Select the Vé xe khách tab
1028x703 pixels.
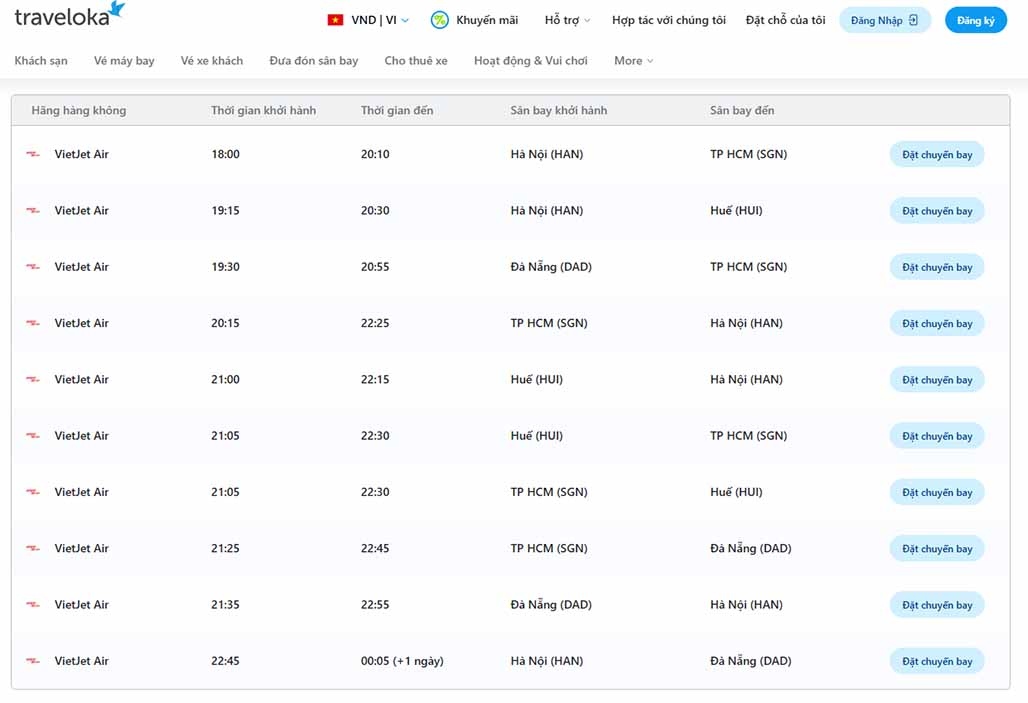(x=212, y=60)
